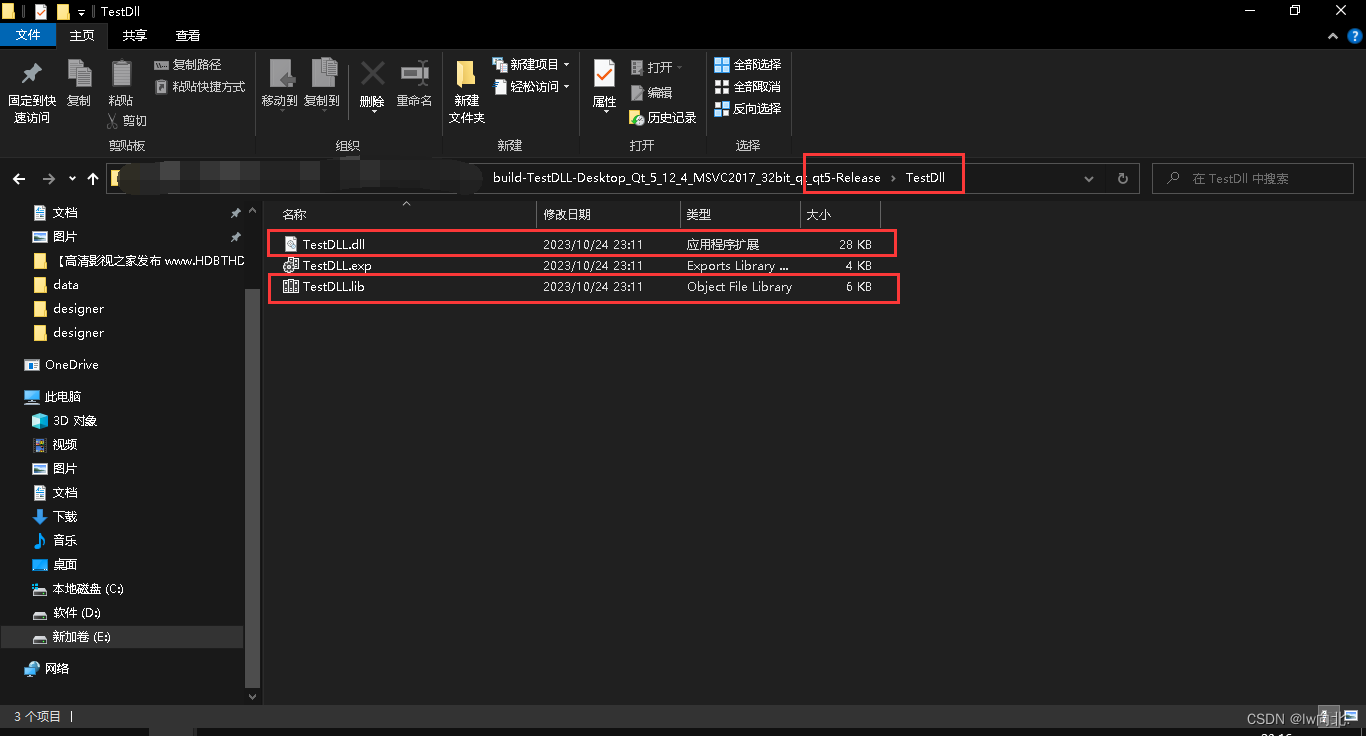
Task: Open pinned Pictures (图片) in Quick Access
Action: point(65,237)
